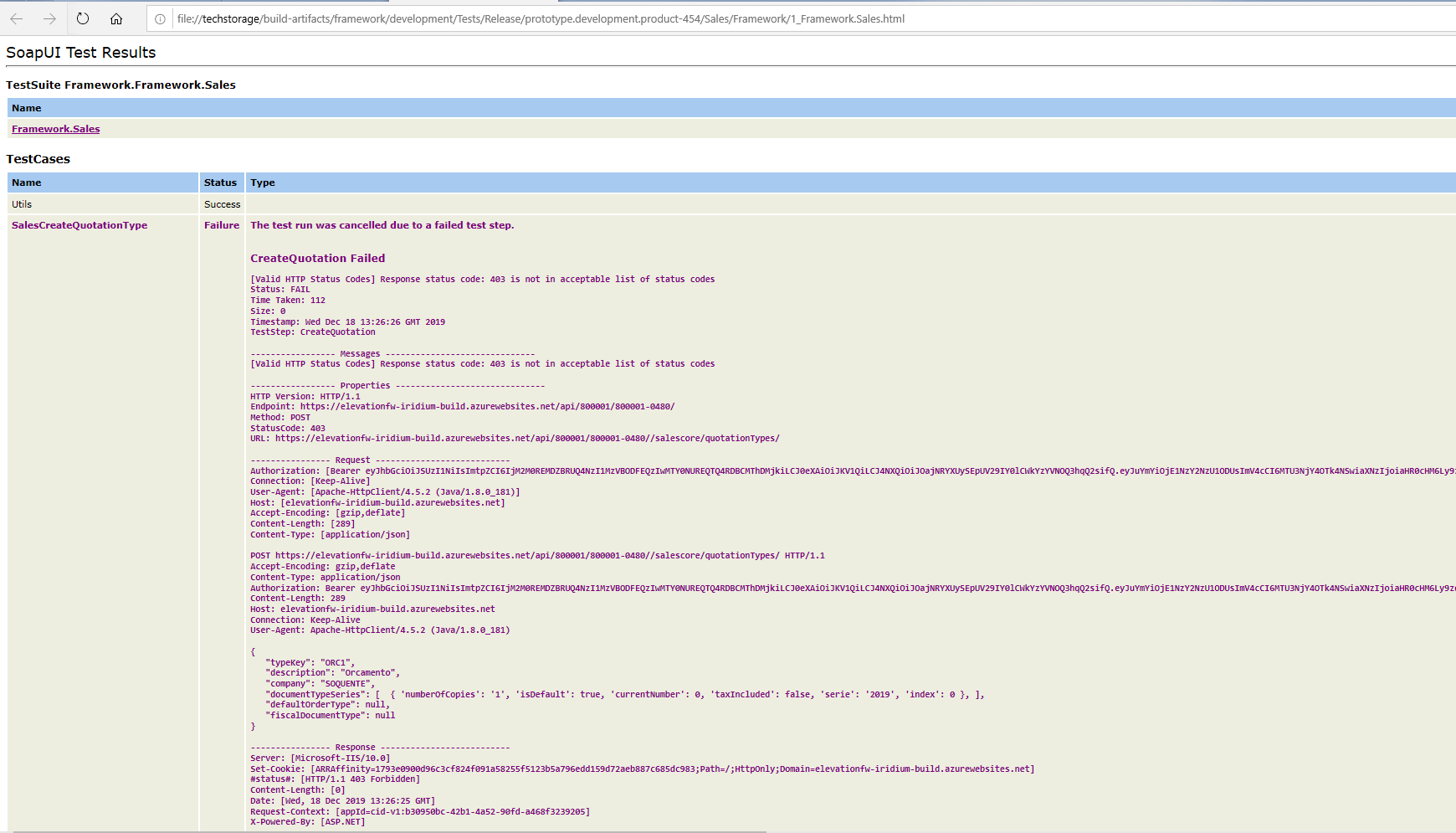Select the documentTypeSeries JSON line
This screenshot has width=1456, height=833.
click(625, 695)
